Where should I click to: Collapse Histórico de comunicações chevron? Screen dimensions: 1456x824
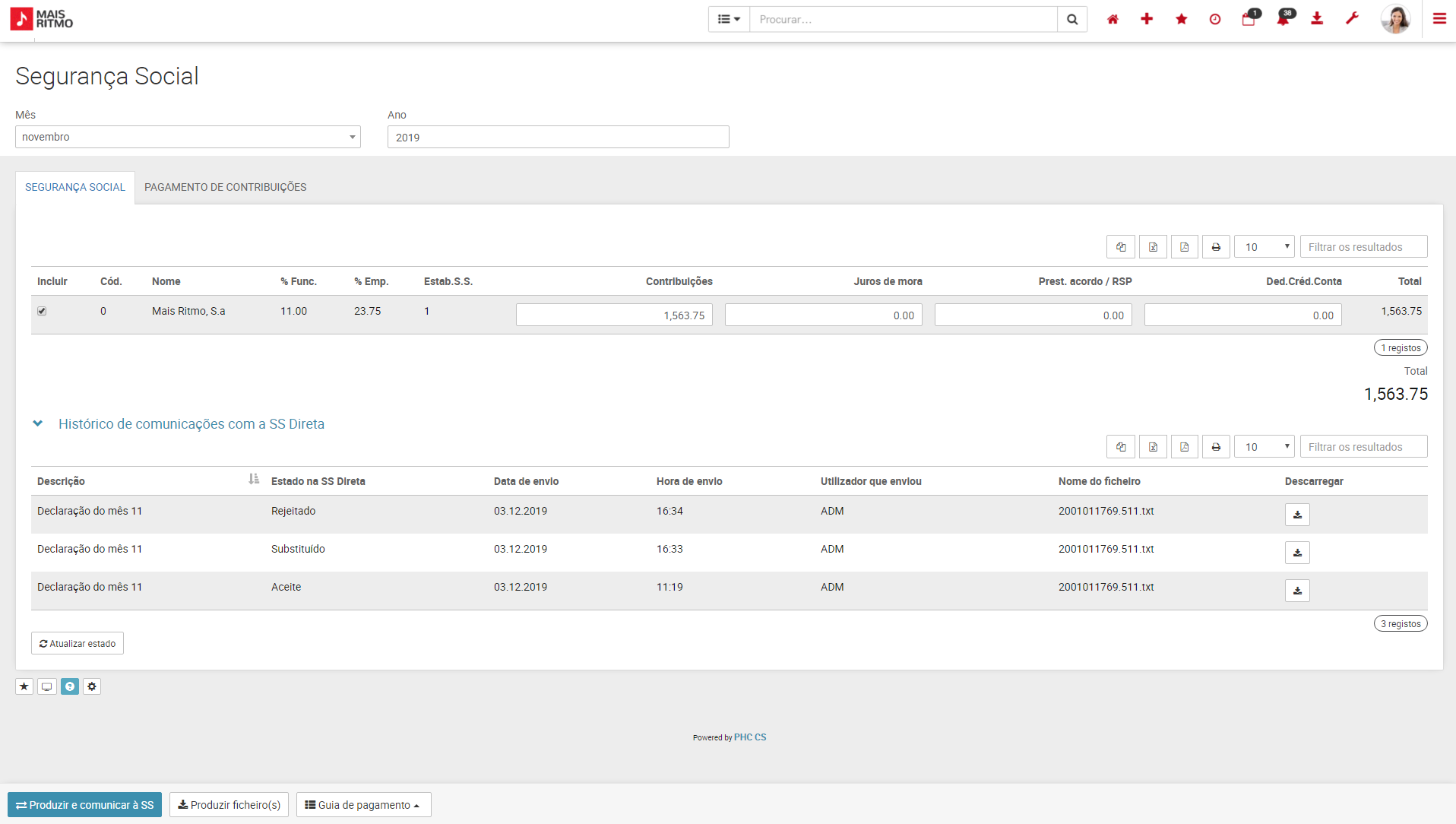coord(37,423)
